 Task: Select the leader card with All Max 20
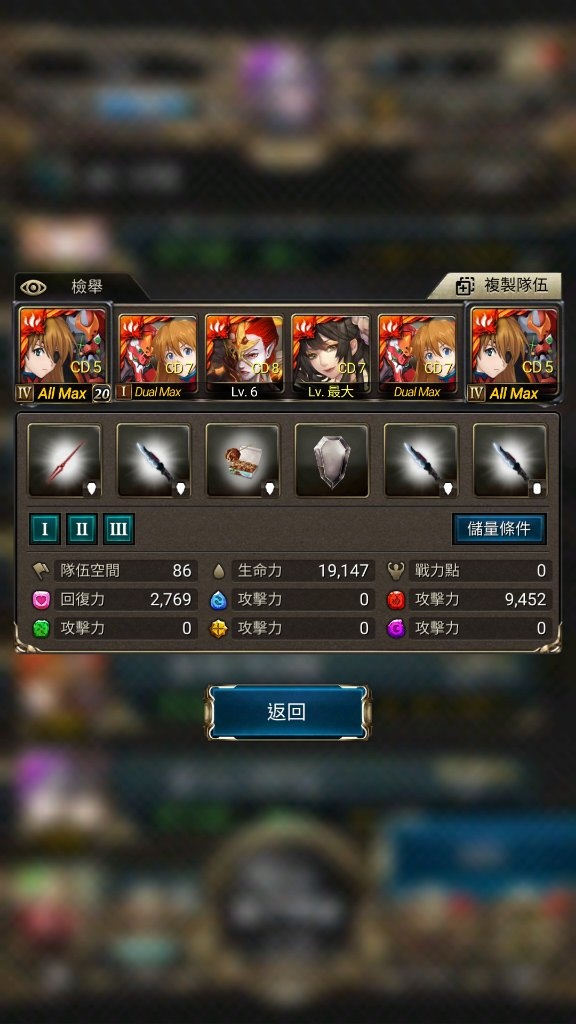(x=63, y=353)
